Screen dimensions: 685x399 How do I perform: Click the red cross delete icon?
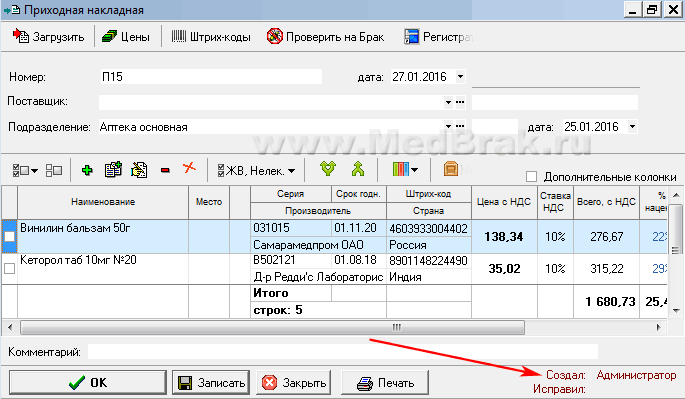click(x=189, y=168)
